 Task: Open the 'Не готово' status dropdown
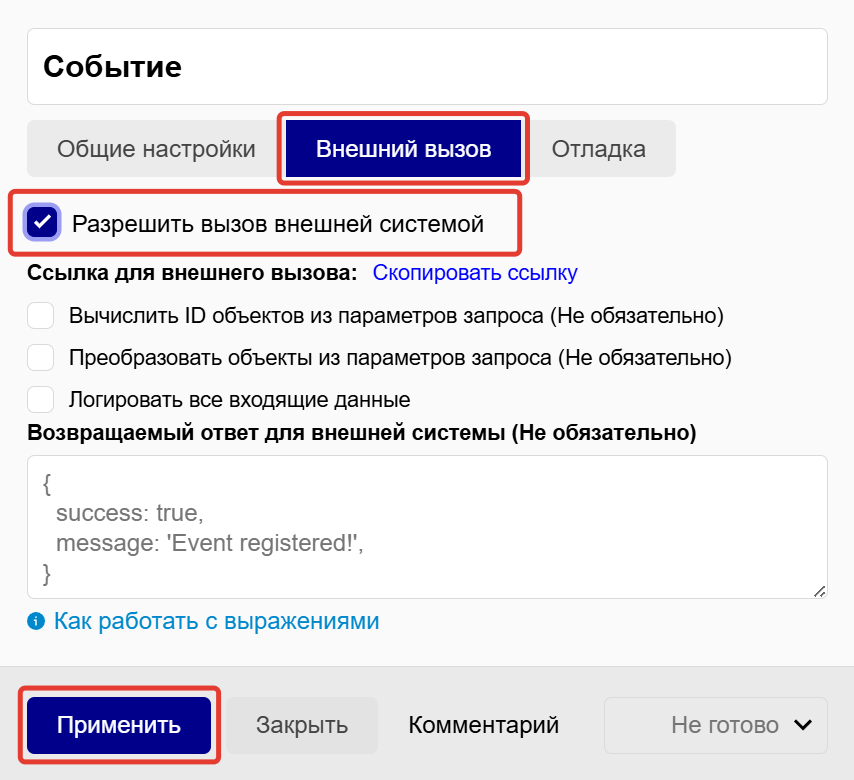point(716,725)
